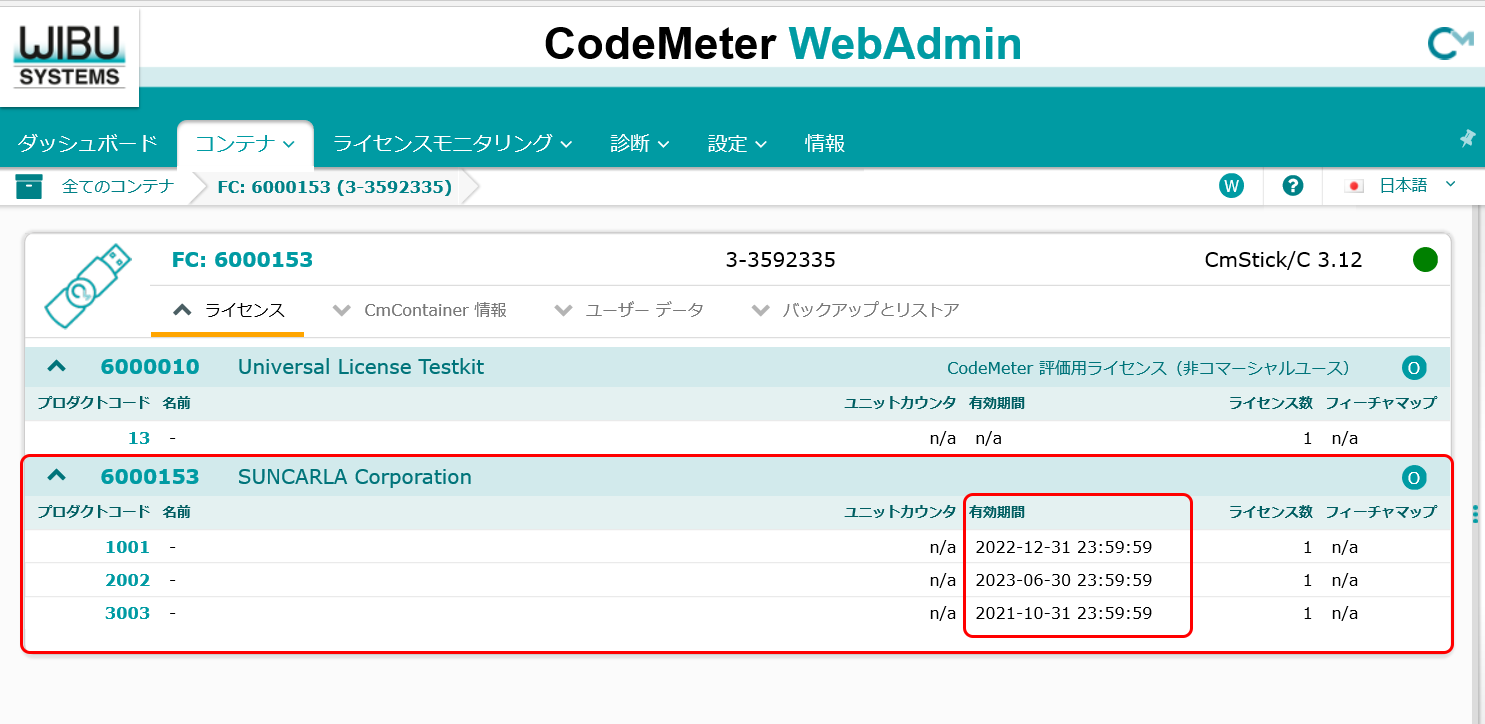
Task: Open help with the question mark icon
Action: pos(1293,186)
